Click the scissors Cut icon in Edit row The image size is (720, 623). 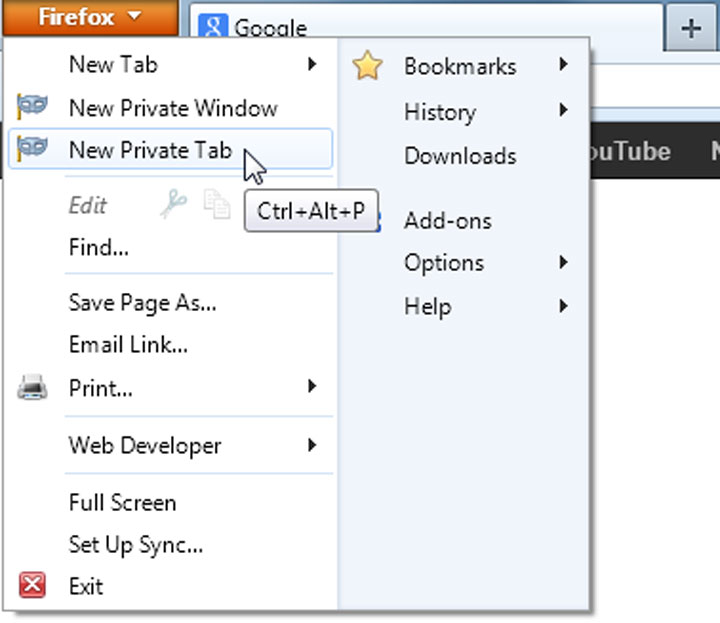pyautogui.click(x=174, y=203)
